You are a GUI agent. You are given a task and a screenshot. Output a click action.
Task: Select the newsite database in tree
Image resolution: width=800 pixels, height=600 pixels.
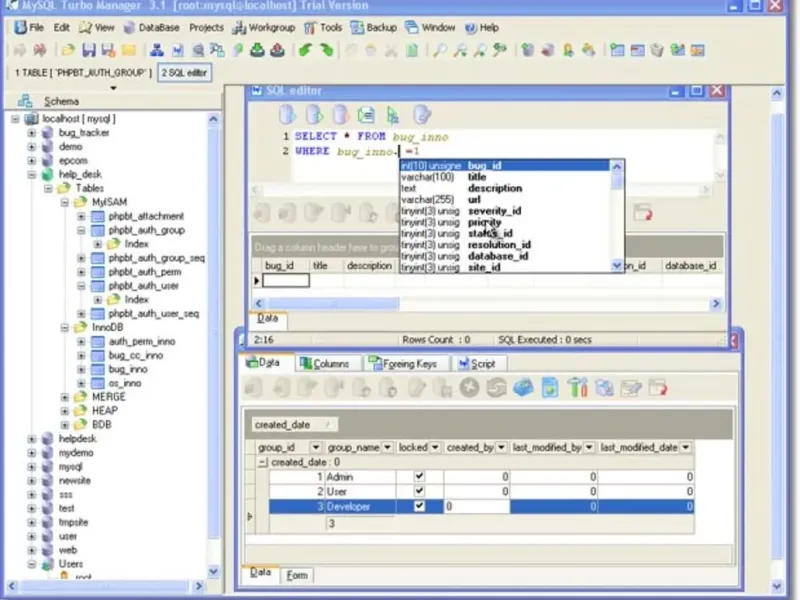pyautogui.click(x=74, y=481)
